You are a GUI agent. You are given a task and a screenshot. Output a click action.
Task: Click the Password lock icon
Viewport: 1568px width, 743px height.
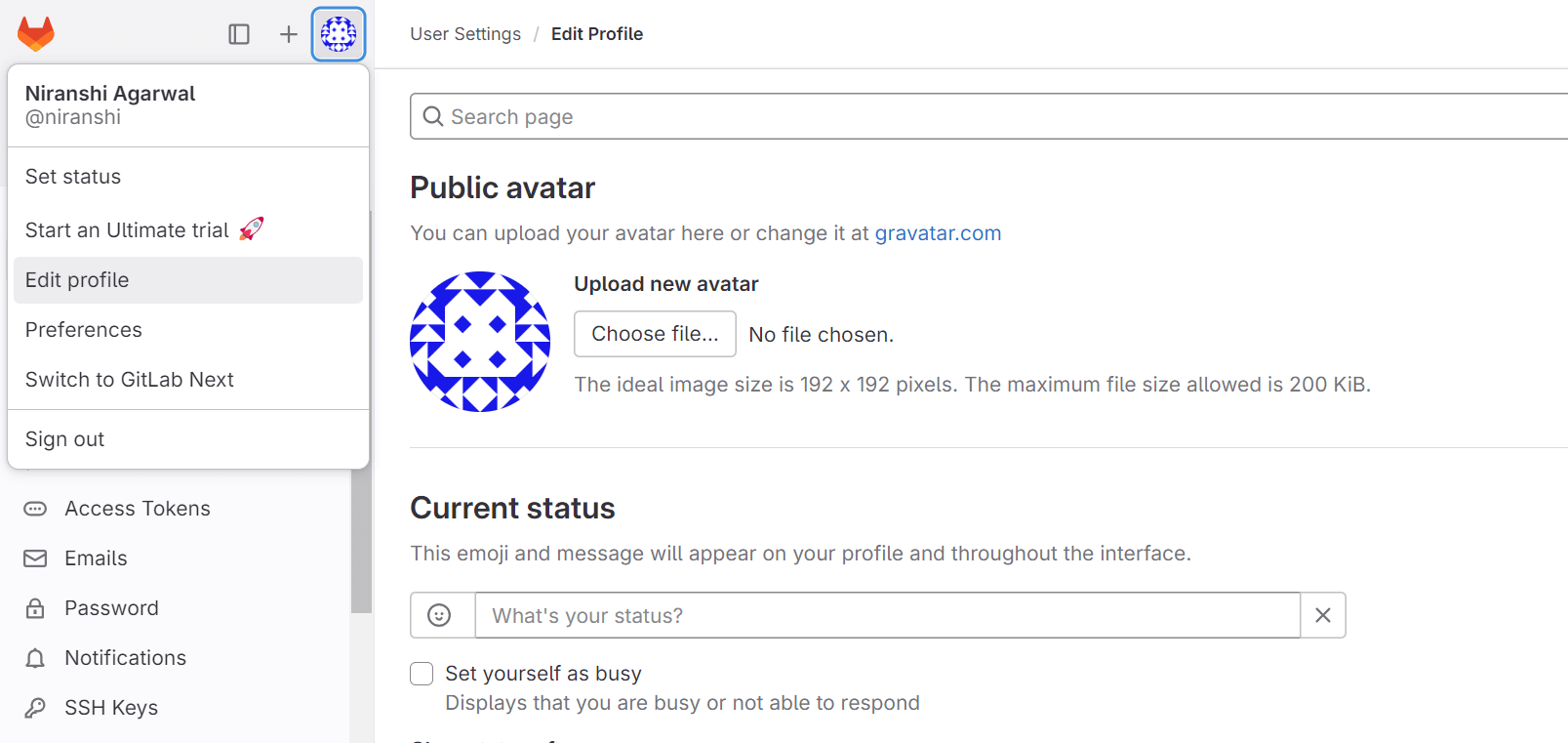[x=35, y=608]
